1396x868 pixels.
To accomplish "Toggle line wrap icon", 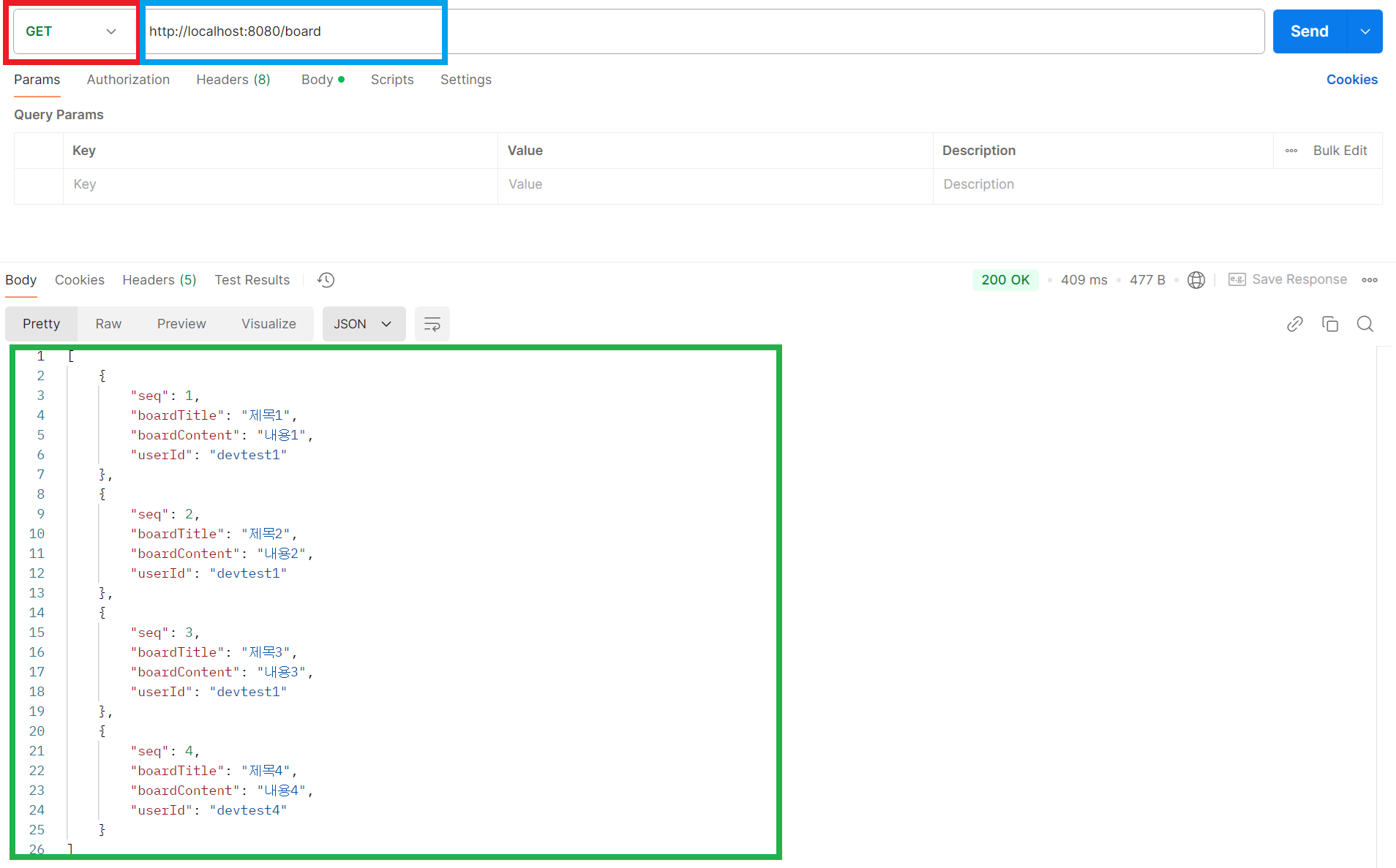I will click(432, 324).
